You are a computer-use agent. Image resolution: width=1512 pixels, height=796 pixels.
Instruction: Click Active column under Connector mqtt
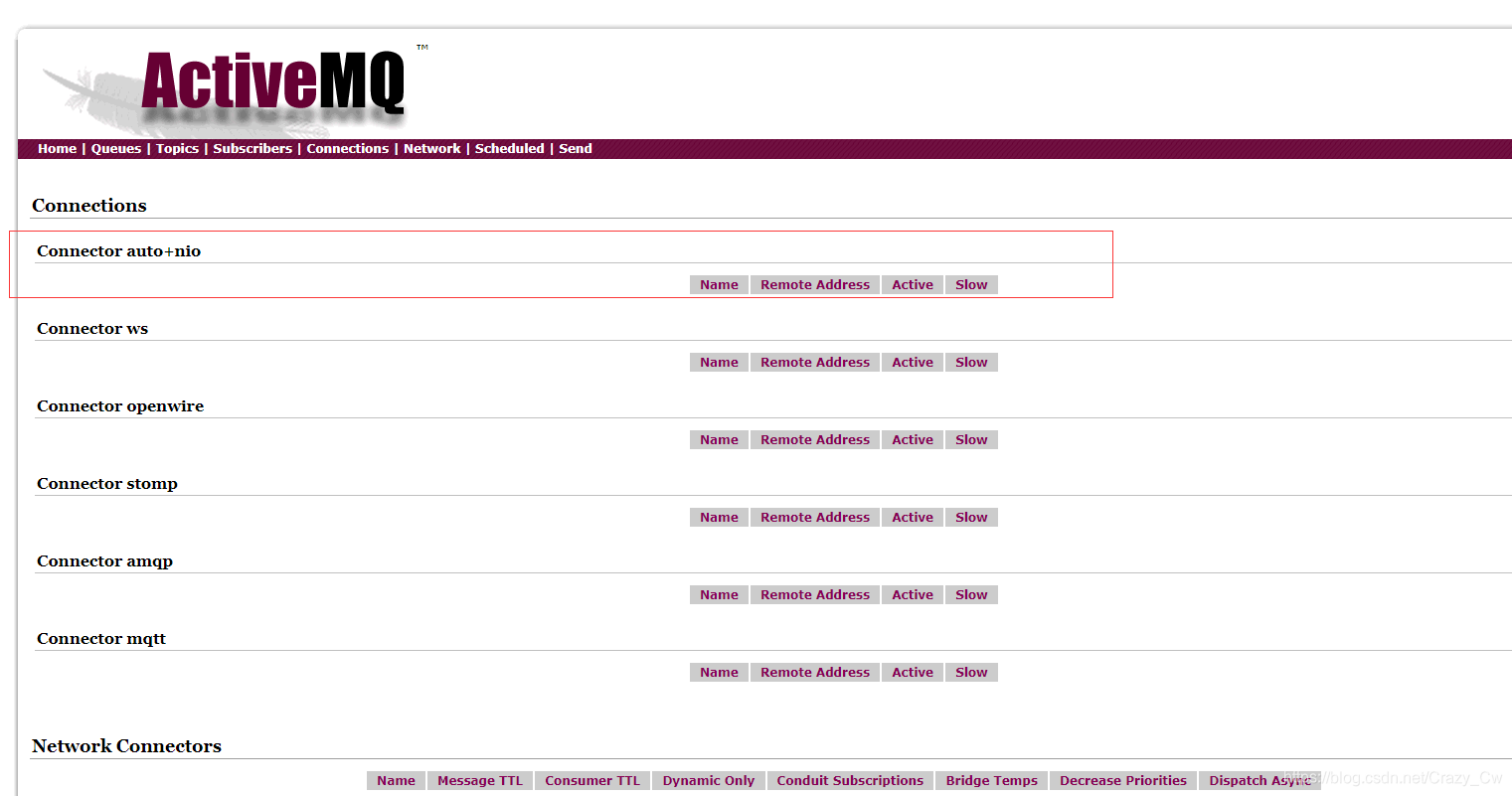[x=913, y=672]
